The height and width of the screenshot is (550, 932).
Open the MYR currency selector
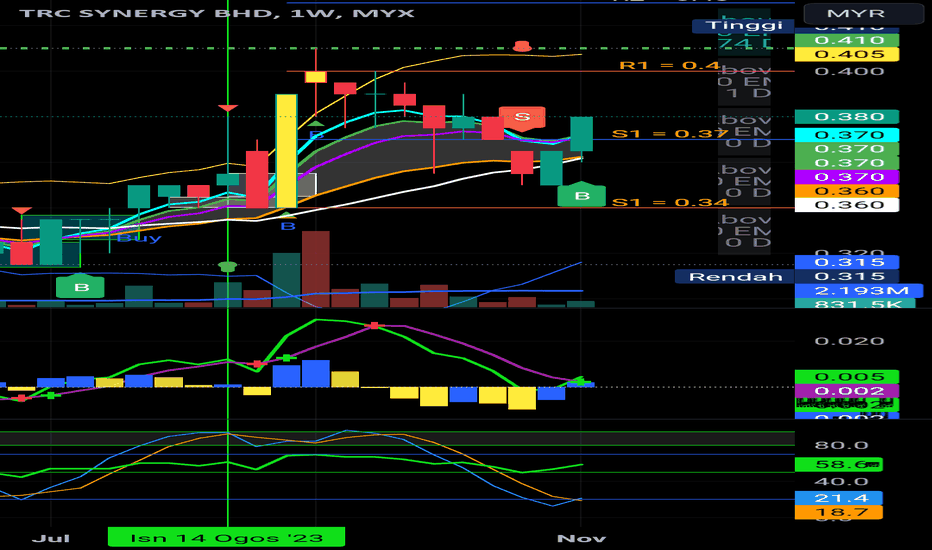tap(856, 13)
